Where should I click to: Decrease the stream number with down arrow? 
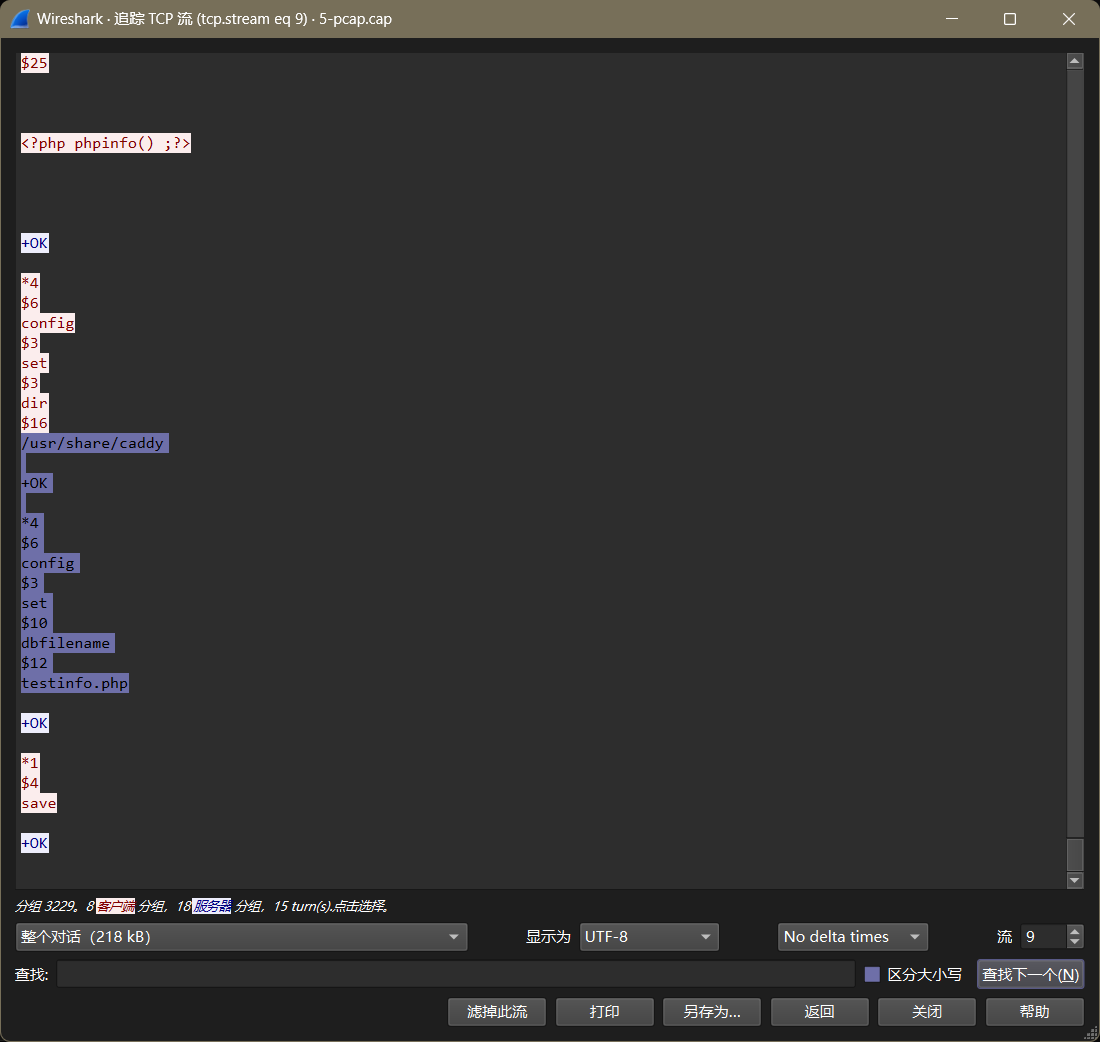(x=1074, y=942)
